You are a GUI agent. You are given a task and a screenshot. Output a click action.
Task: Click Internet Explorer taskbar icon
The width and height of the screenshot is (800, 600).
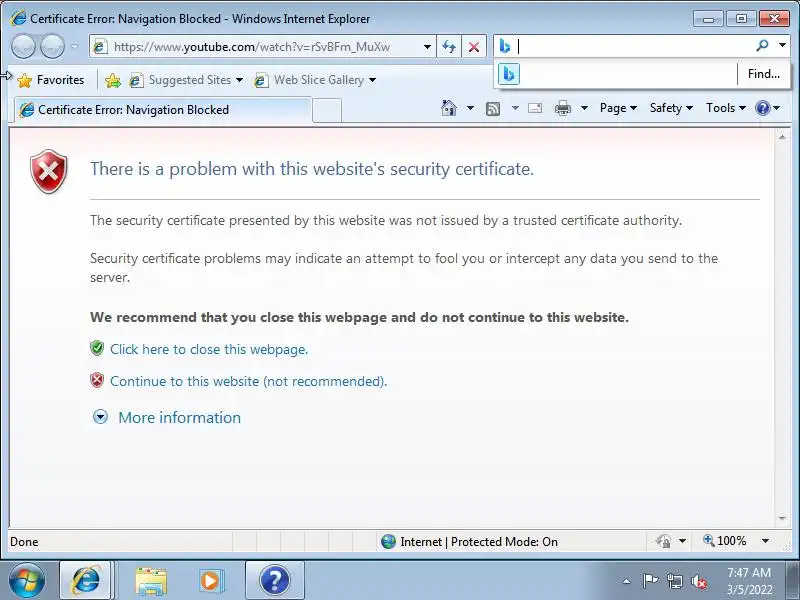(x=86, y=581)
